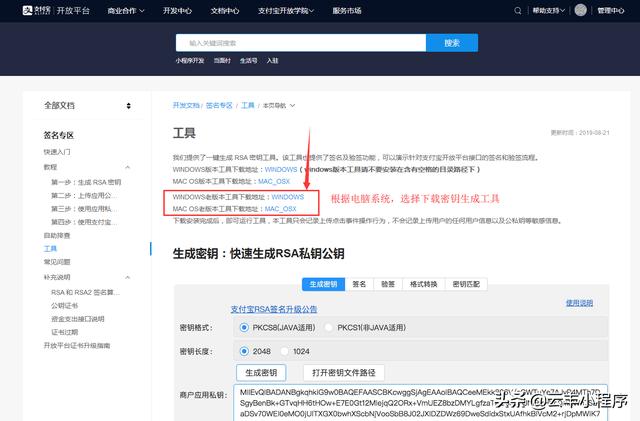Click the blue 搜索 button

(452, 43)
